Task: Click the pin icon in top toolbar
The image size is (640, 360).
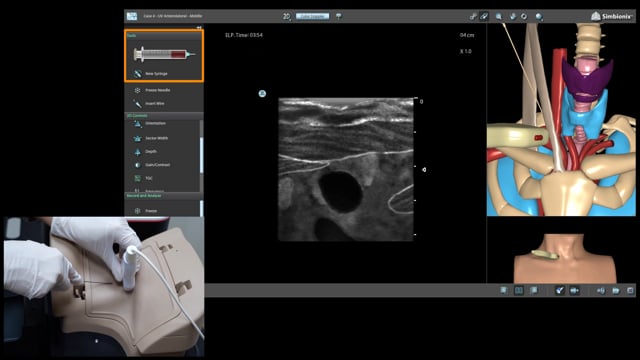Action: pos(338,16)
